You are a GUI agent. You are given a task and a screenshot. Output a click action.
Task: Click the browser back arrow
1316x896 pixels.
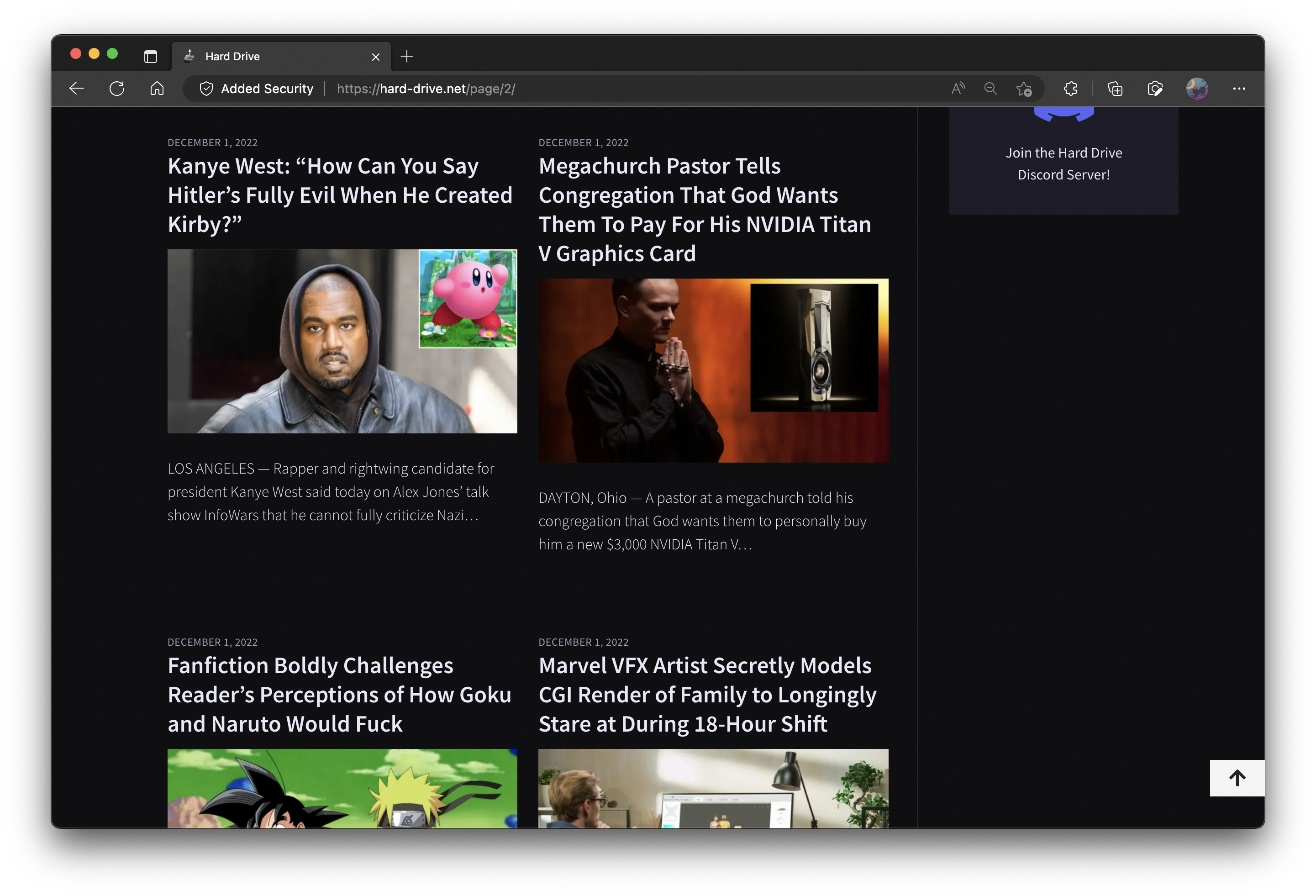click(x=76, y=88)
